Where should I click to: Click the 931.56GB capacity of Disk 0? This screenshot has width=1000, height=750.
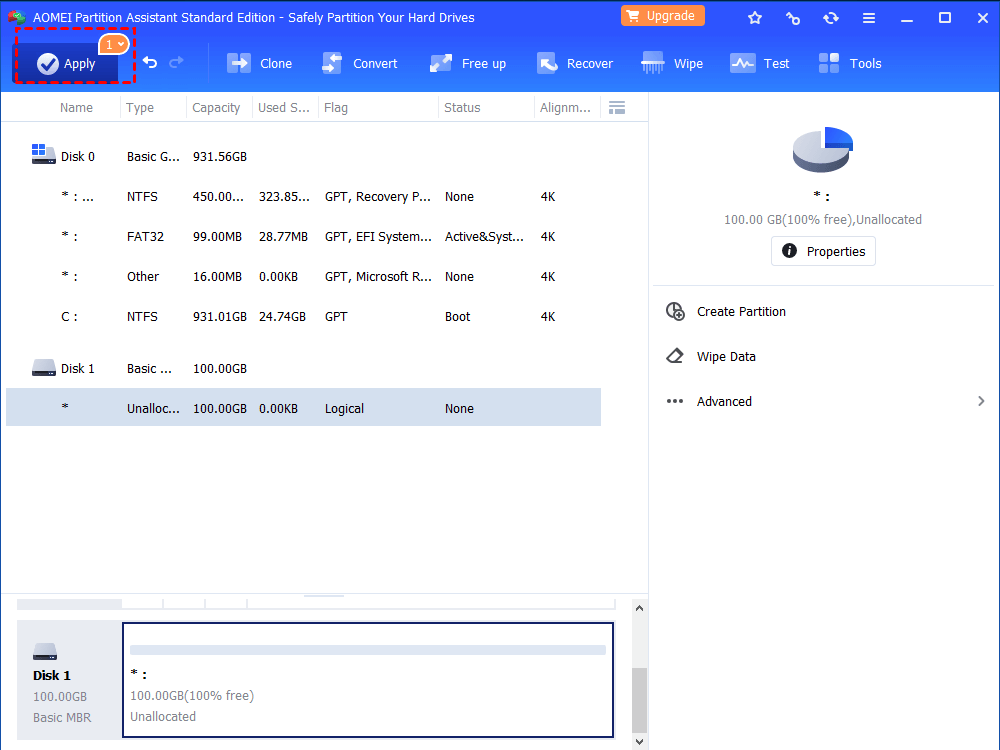point(219,156)
